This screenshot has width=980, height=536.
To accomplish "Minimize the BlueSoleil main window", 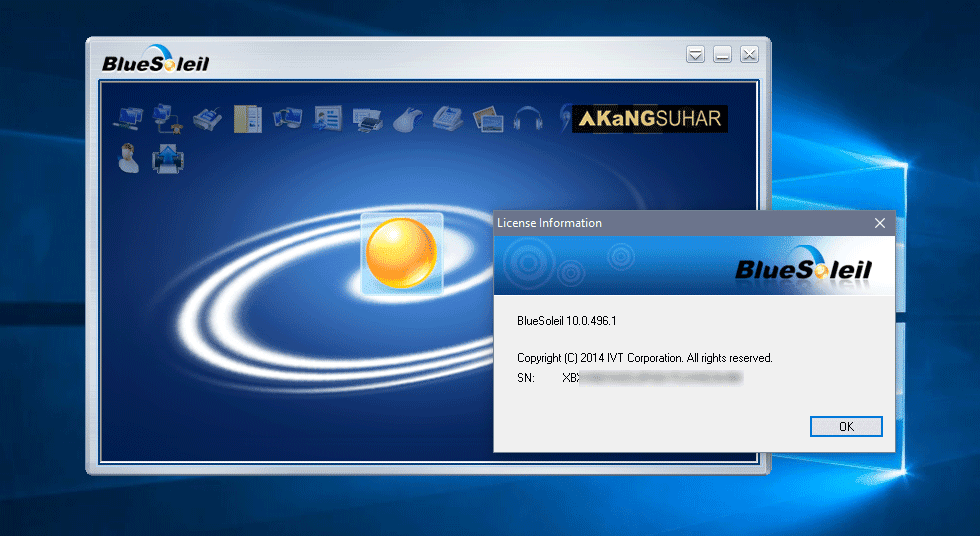I will pyautogui.click(x=722, y=54).
